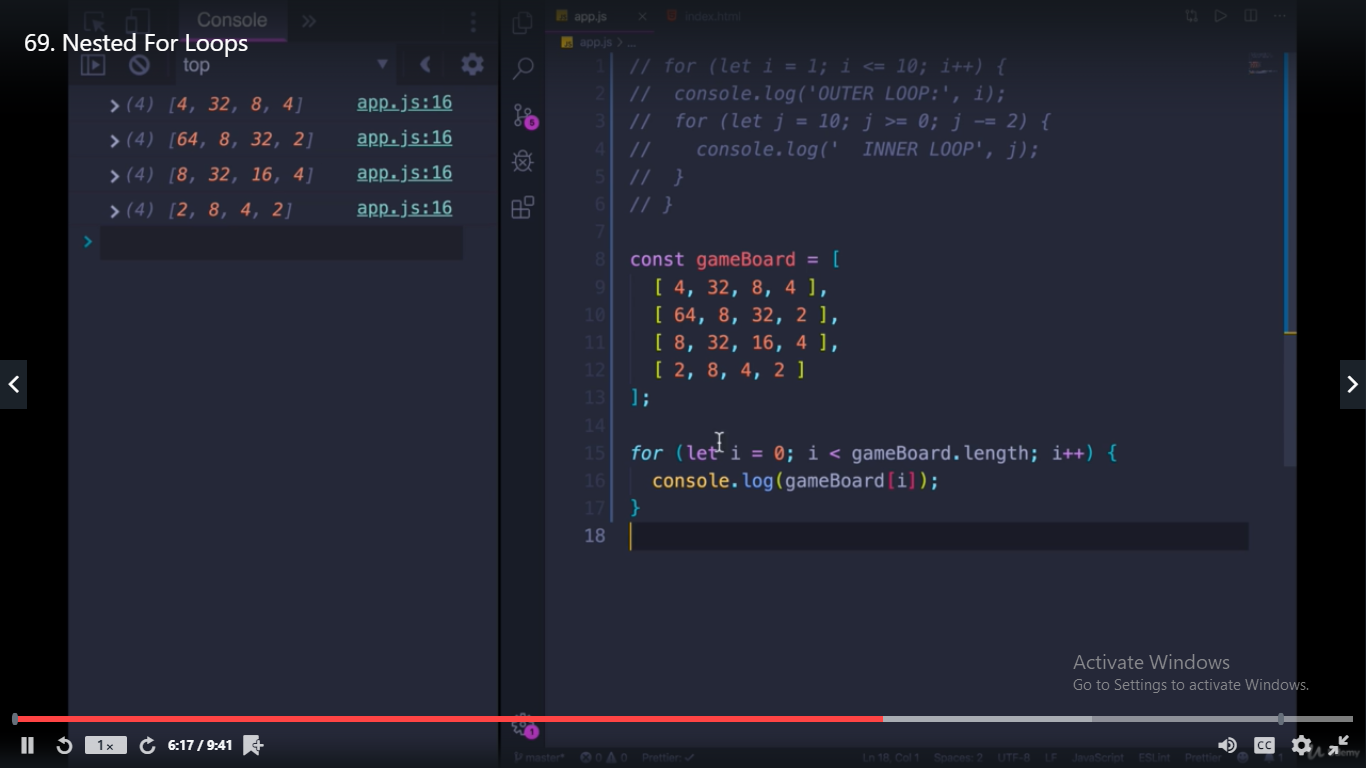Mute the video with the speaker icon
The image size is (1366, 768).
pos(1227,745)
